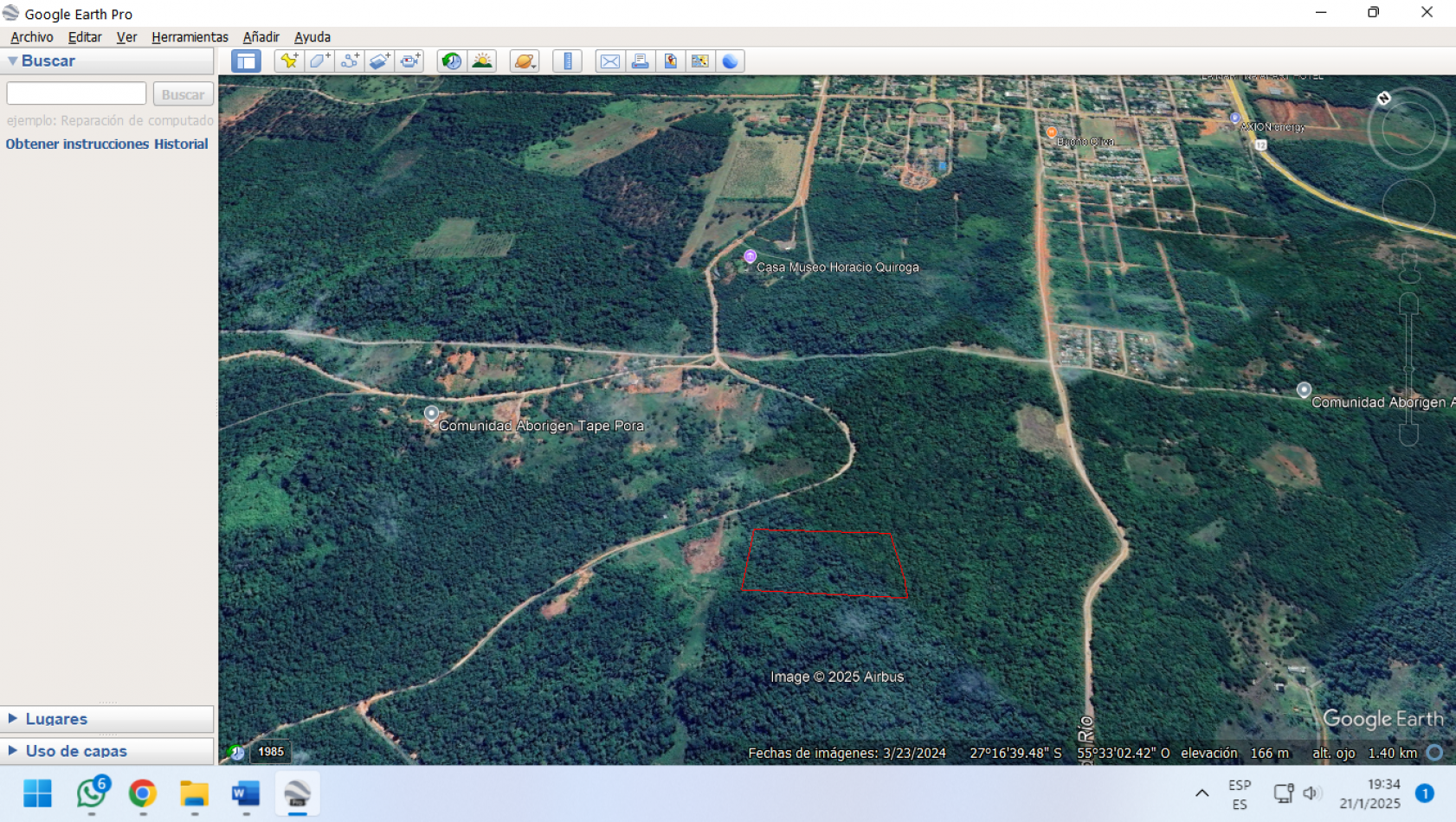Start the Record a Tour tool
Image resolution: width=1456 pixels, height=822 pixels.
click(410, 61)
